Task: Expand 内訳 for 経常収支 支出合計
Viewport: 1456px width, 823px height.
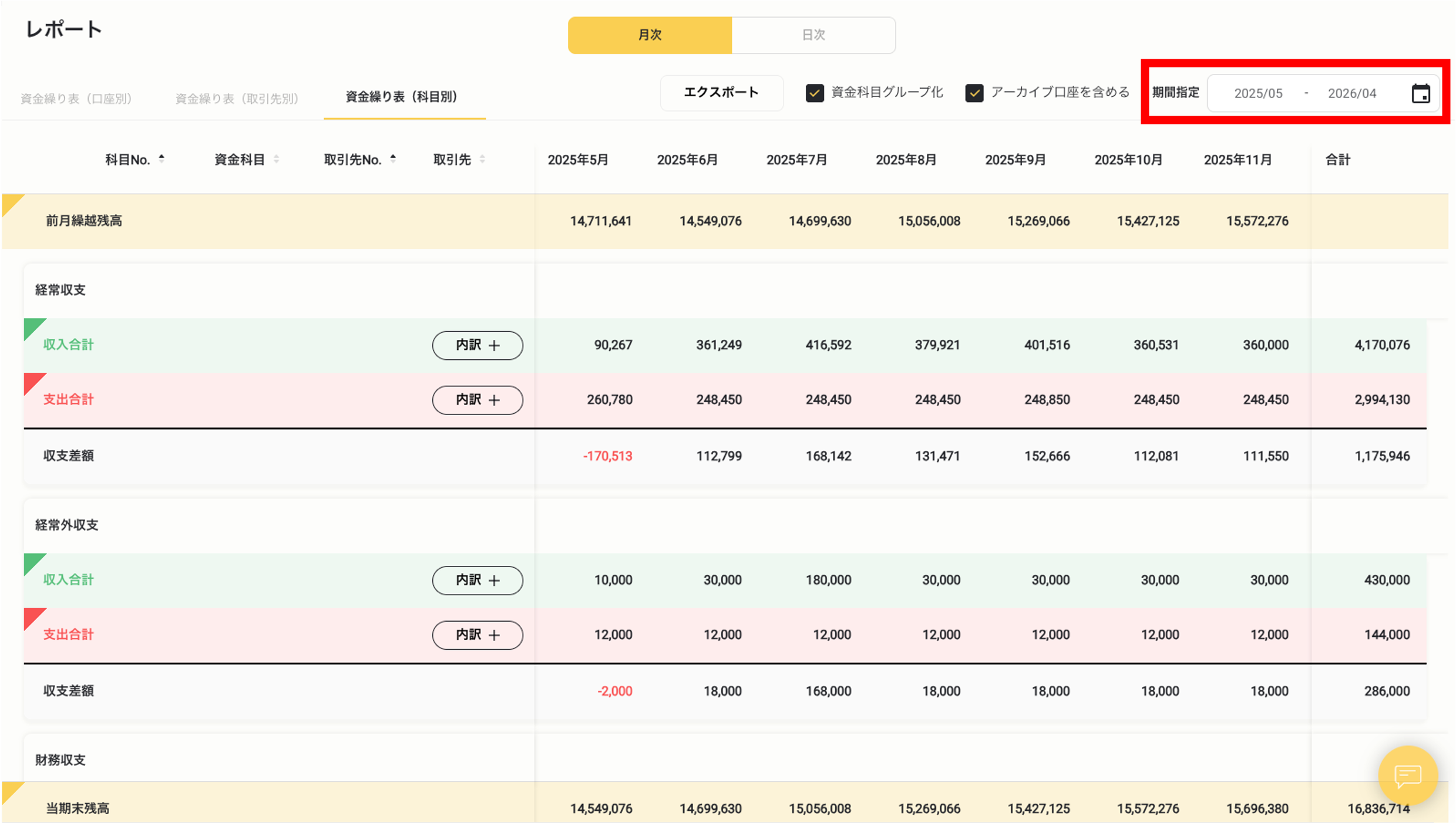Action: pos(478,400)
